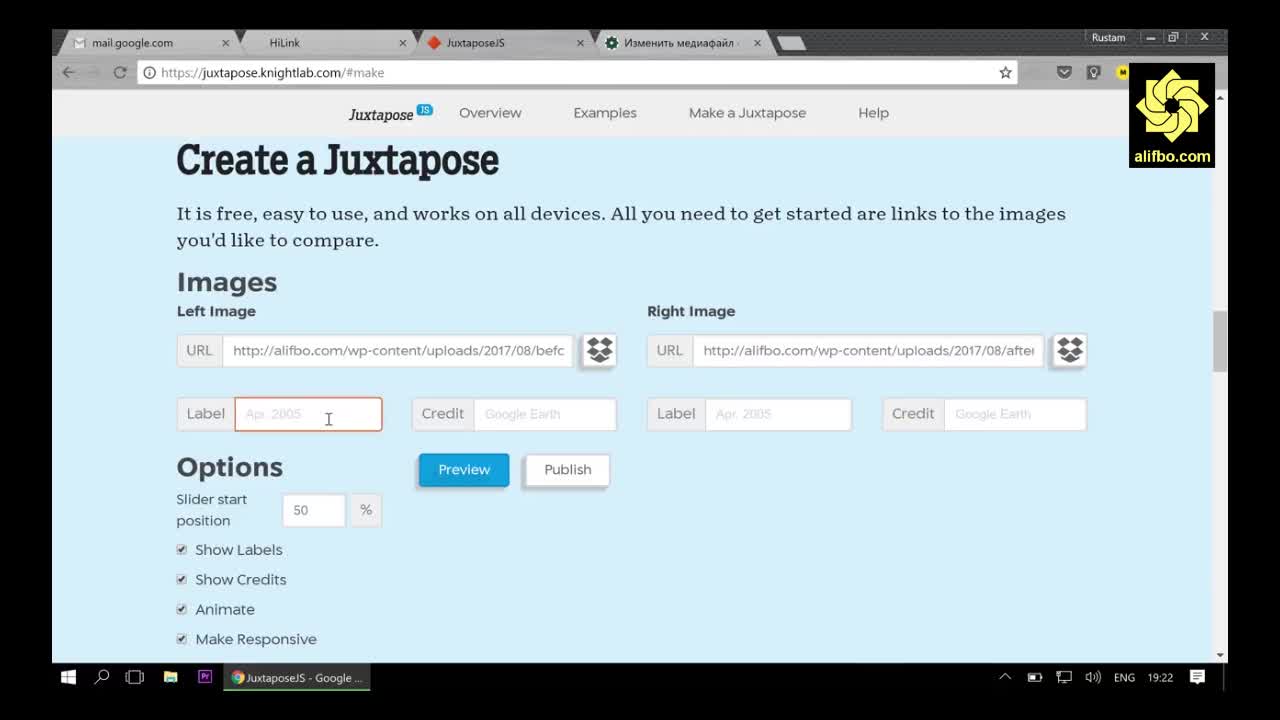Click the Slider start position value field
Screen dimensions: 1280x720
[x=313, y=510]
